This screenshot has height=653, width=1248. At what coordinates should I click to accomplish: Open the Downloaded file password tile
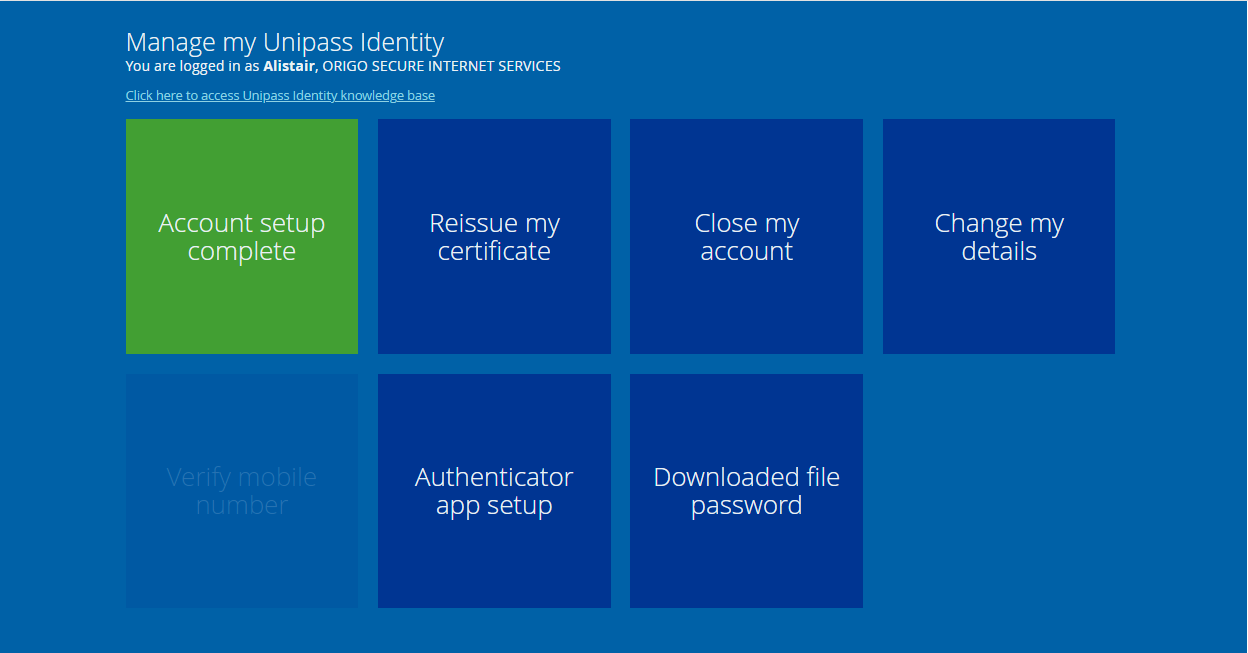click(x=746, y=491)
